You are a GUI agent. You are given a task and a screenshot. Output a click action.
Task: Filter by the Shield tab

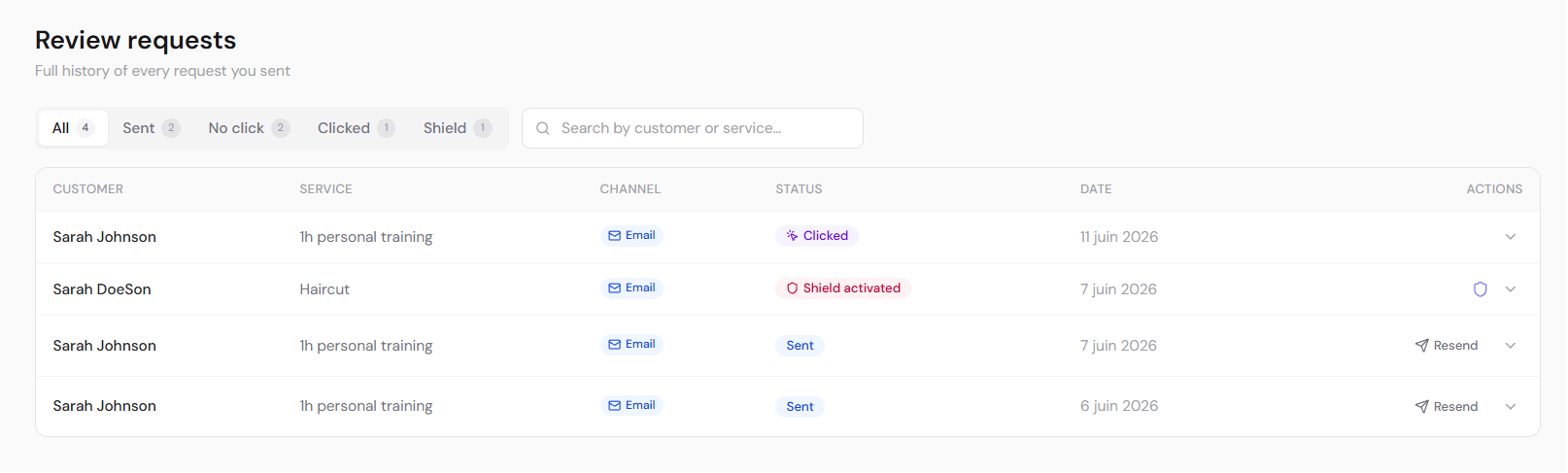(x=458, y=128)
